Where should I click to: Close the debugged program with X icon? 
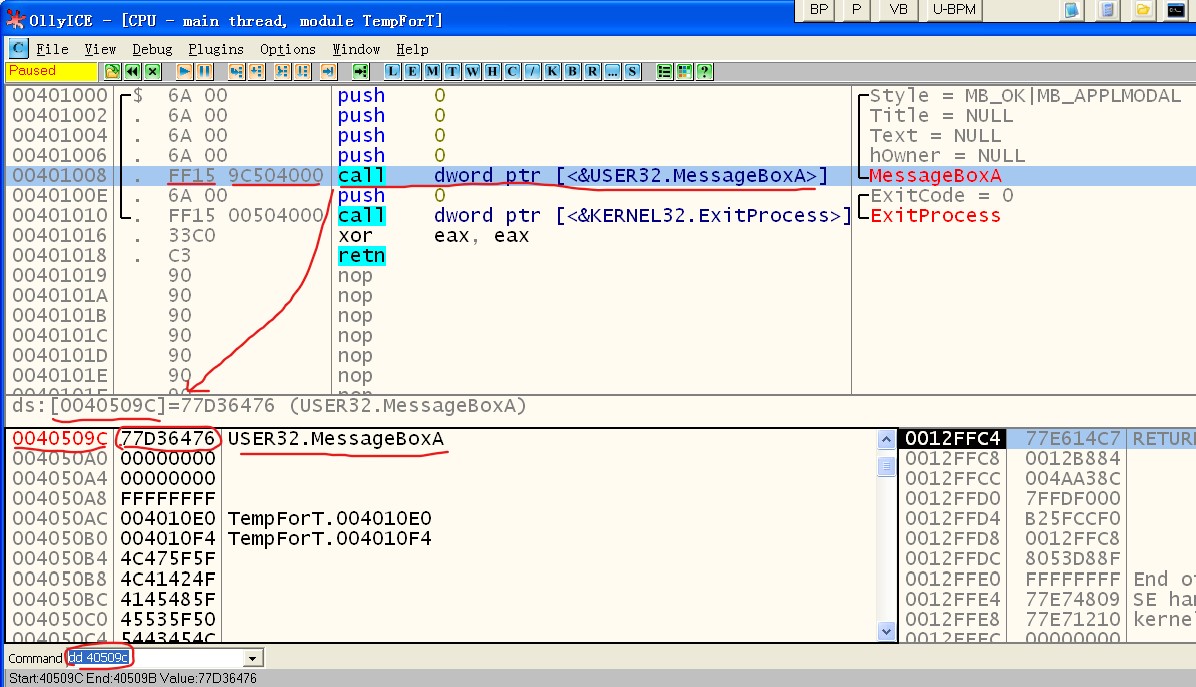click(152, 71)
